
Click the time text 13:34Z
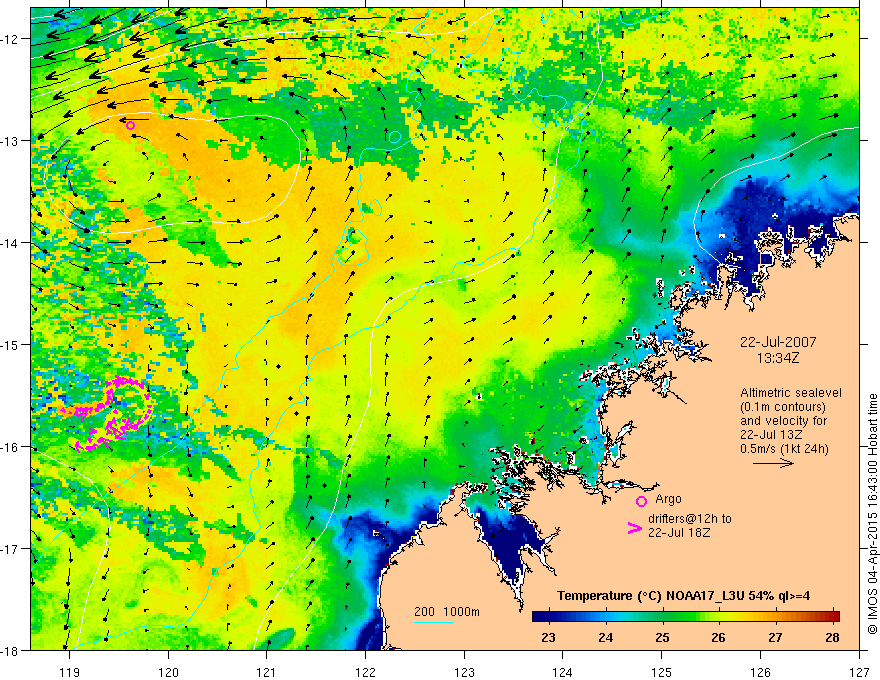(778, 358)
